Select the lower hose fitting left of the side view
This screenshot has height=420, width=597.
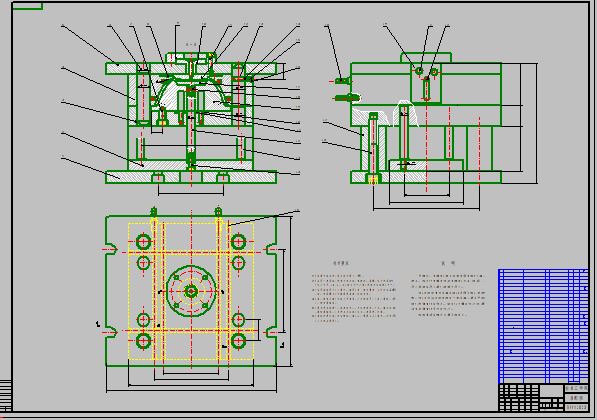(347, 98)
